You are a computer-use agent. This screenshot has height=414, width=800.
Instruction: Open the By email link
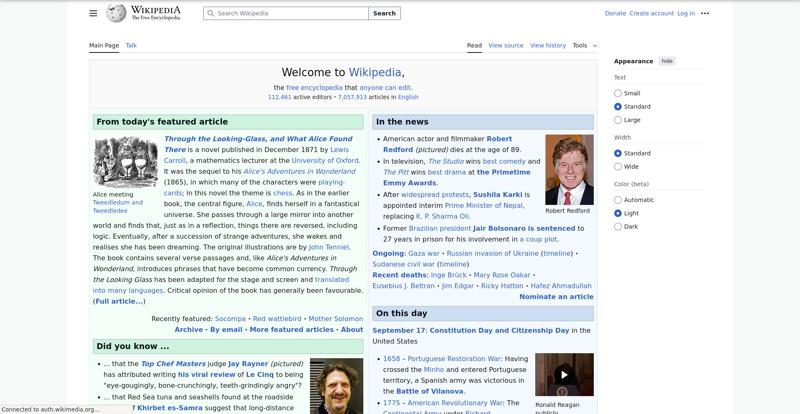coord(226,330)
